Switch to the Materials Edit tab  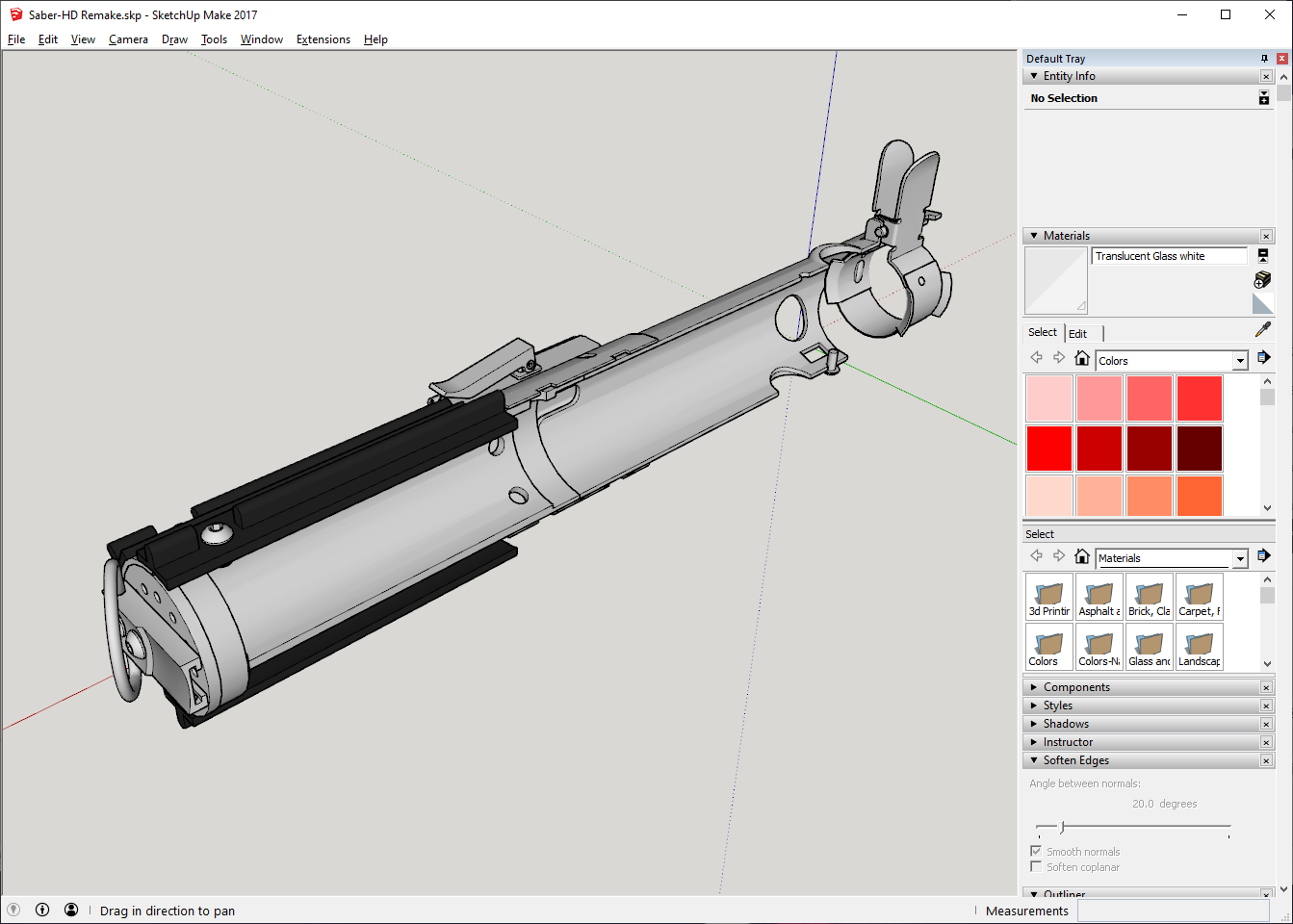(1078, 334)
